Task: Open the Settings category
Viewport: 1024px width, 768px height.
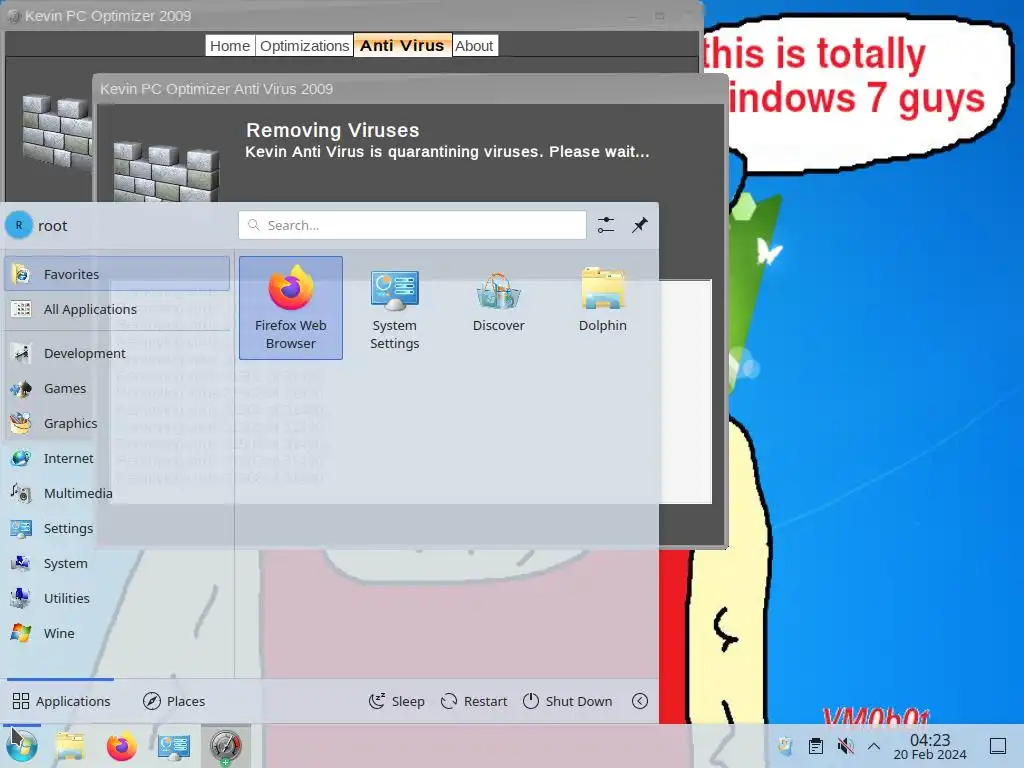Action: tap(117, 528)
